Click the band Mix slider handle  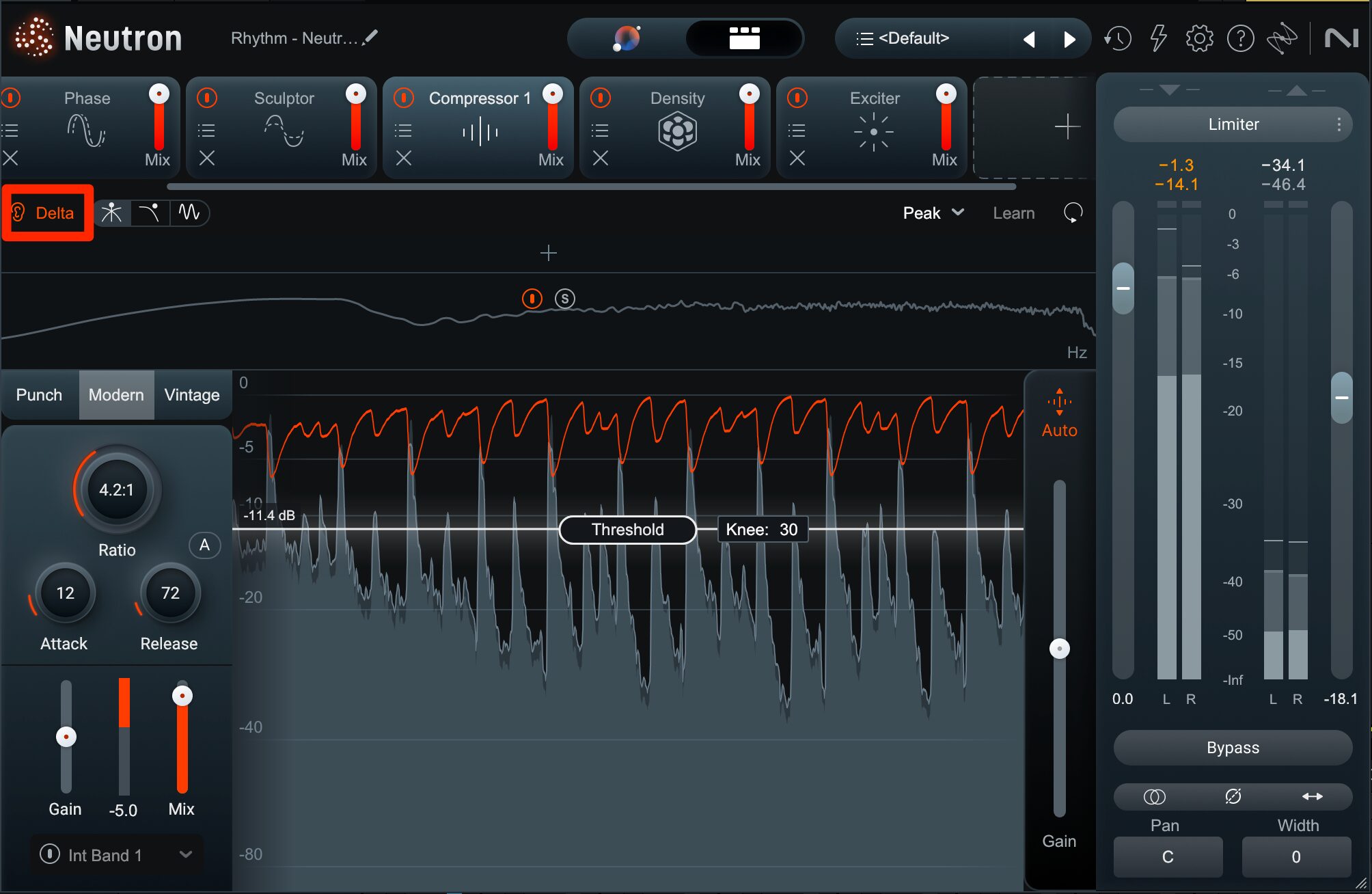click(x=182, y=696)
